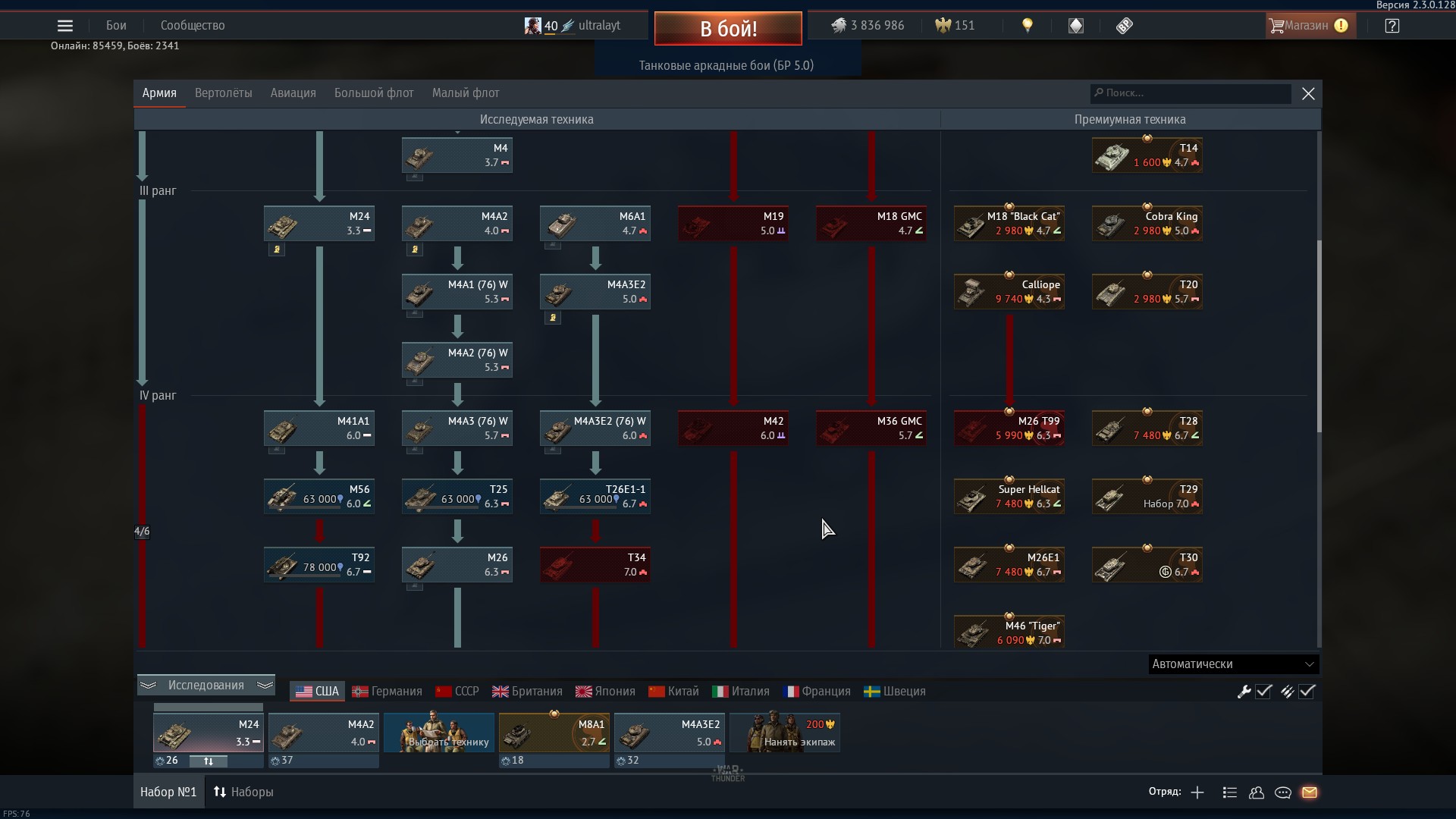Viewport: 1456px width, 819px height.
Task: Open the Магазин shop button
Action: 1308,26
